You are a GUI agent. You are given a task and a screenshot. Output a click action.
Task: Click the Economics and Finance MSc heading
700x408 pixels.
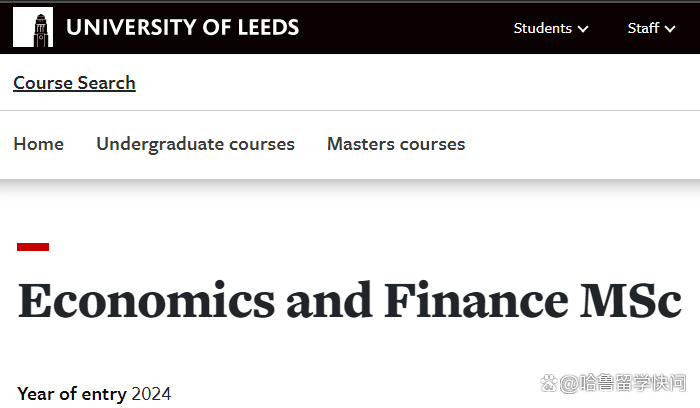point(349,301)
